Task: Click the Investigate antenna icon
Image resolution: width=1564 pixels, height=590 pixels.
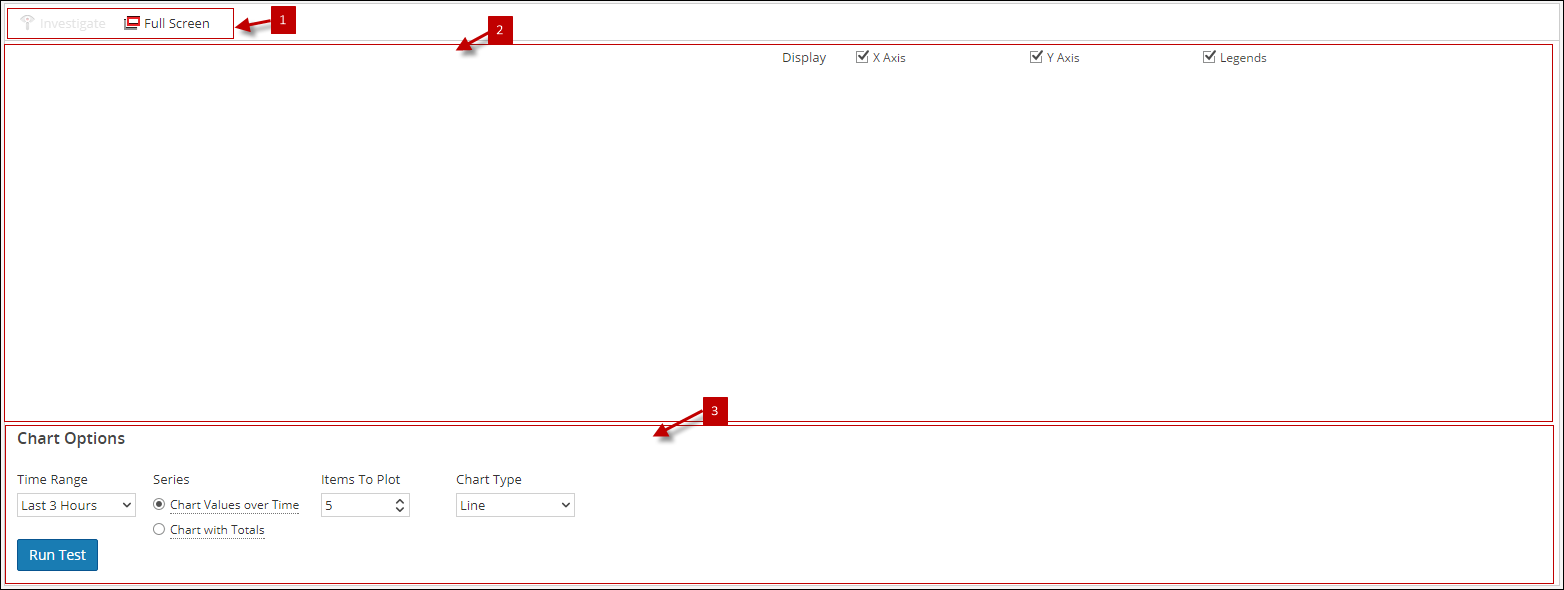Action: [27, 23]
